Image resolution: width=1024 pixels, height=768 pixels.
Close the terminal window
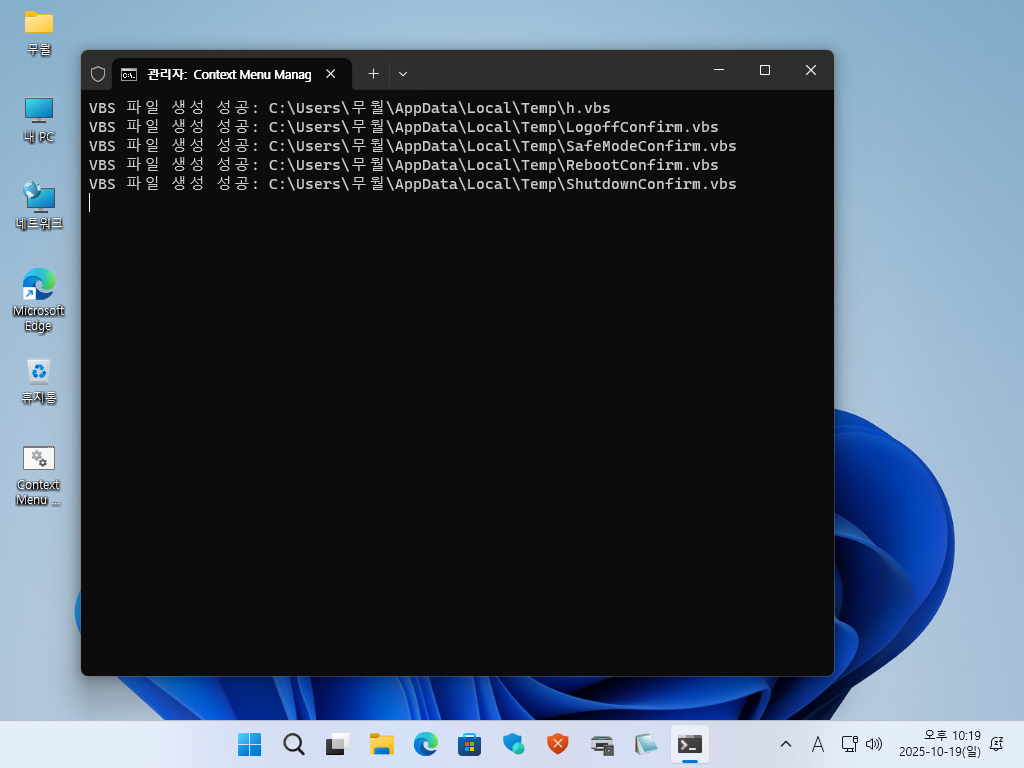(x=810, y=70)
